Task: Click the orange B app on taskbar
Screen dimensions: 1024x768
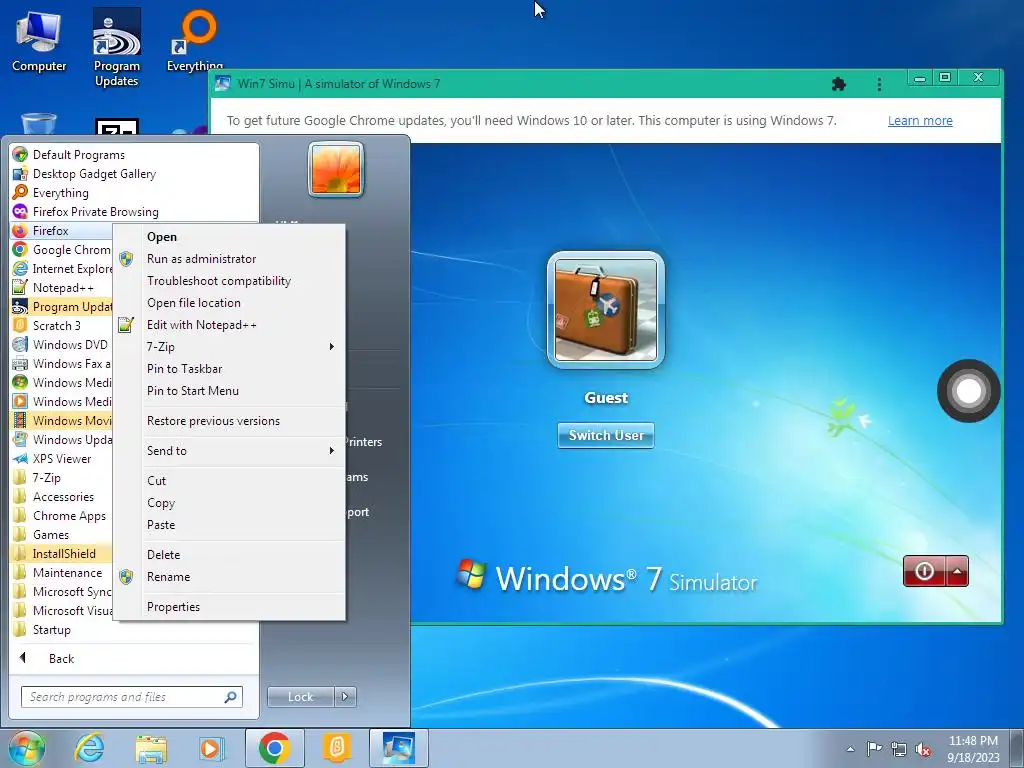Action: tap(336, 748)
